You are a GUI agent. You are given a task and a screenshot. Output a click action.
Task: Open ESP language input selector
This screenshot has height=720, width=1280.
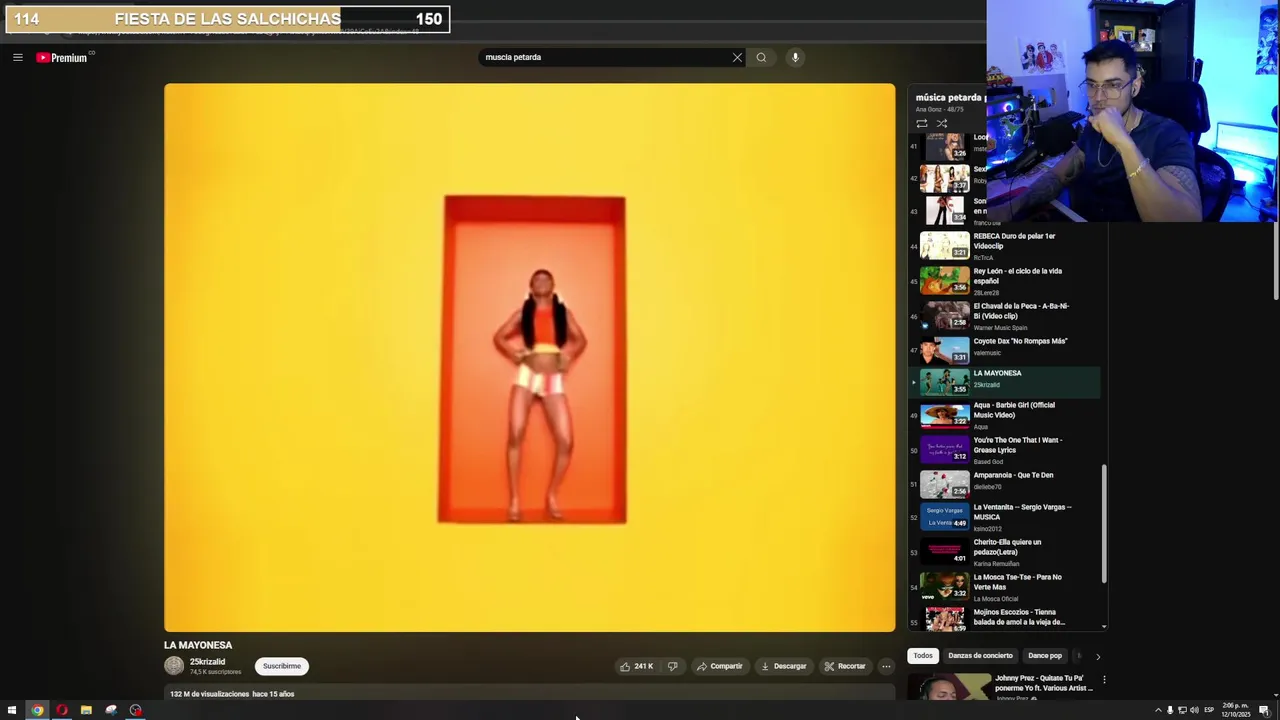[1209, 710]
